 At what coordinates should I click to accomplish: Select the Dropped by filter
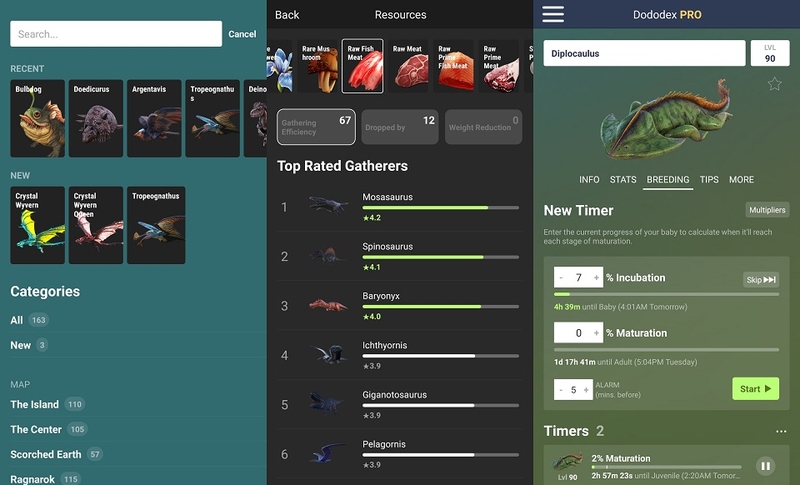(399, 127)
